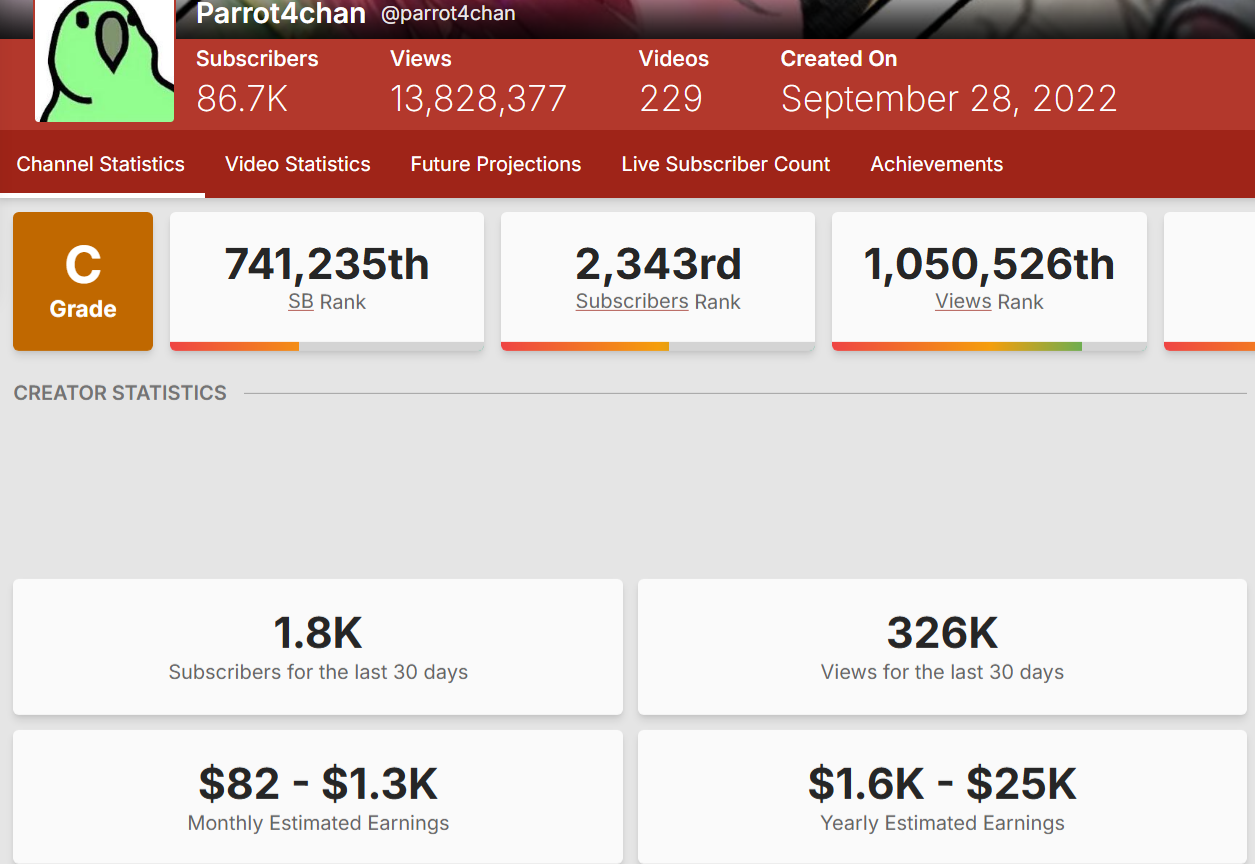Click the 2,343rd rank value
The width and height of the screenshot is (1255, 864).
tap(658, 264)
